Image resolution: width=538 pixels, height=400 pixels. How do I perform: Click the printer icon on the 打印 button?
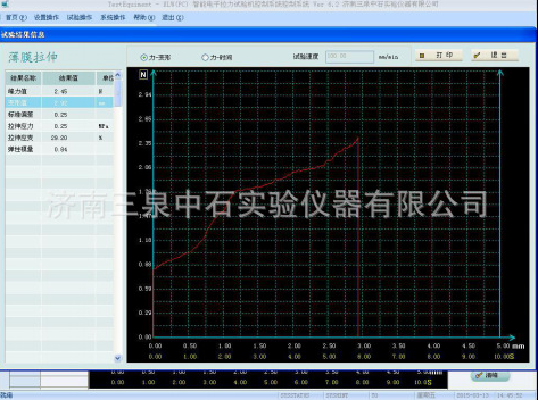pos(422,55)
